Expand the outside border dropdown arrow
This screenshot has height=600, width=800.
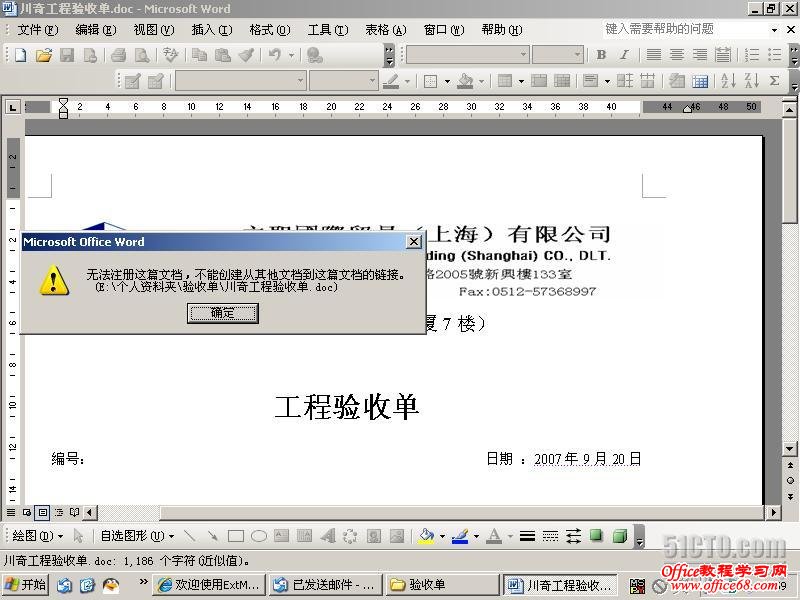(447, 81)
